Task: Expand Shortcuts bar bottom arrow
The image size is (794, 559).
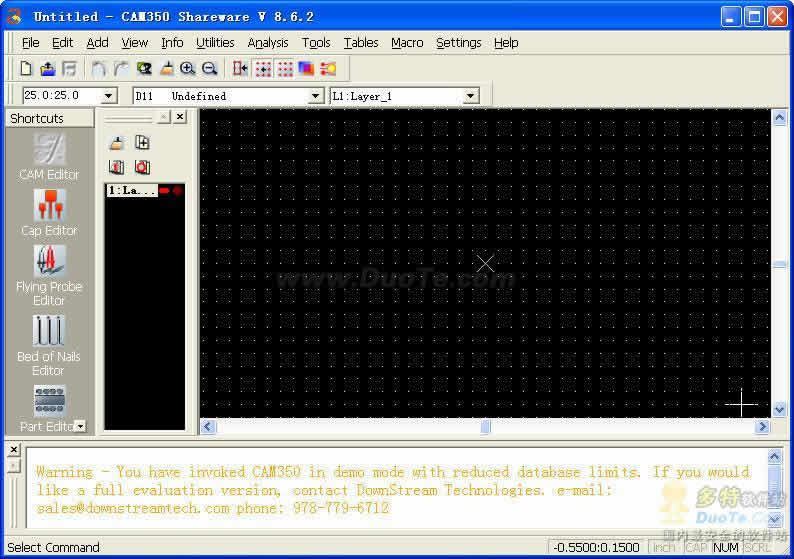Action: (80, 426)
